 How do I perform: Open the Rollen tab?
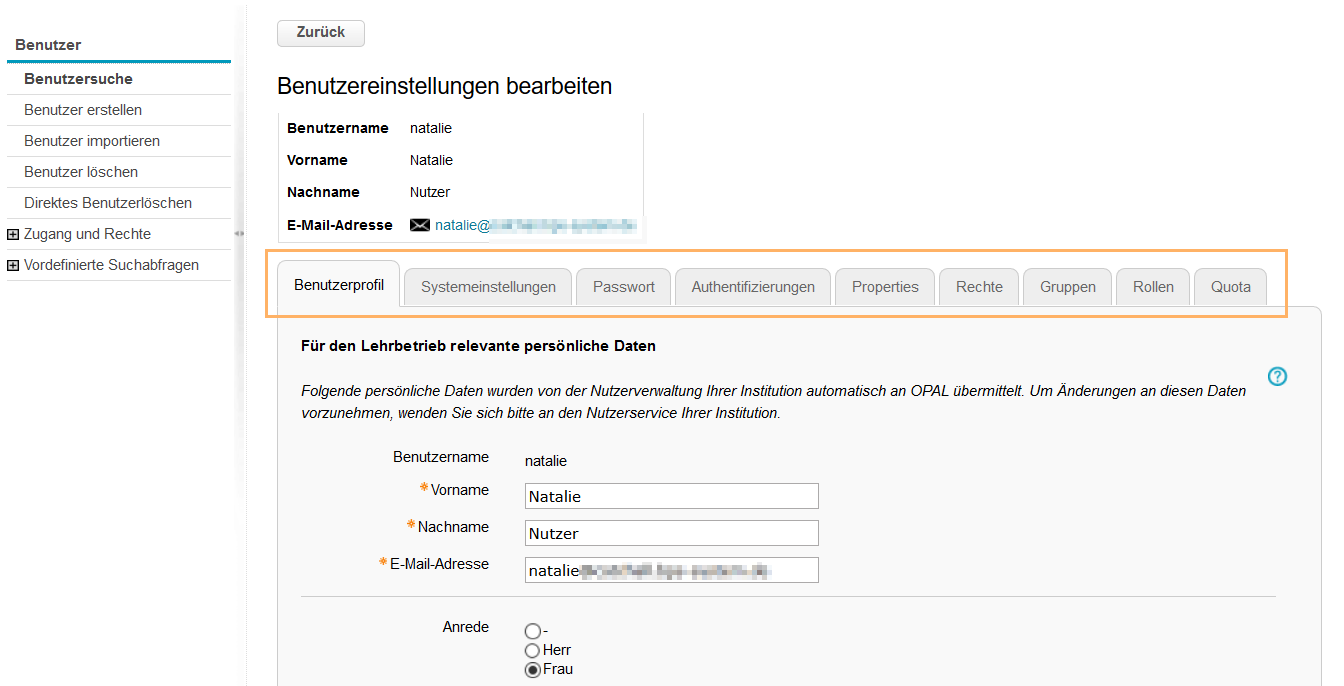(x=1152, y=286)
